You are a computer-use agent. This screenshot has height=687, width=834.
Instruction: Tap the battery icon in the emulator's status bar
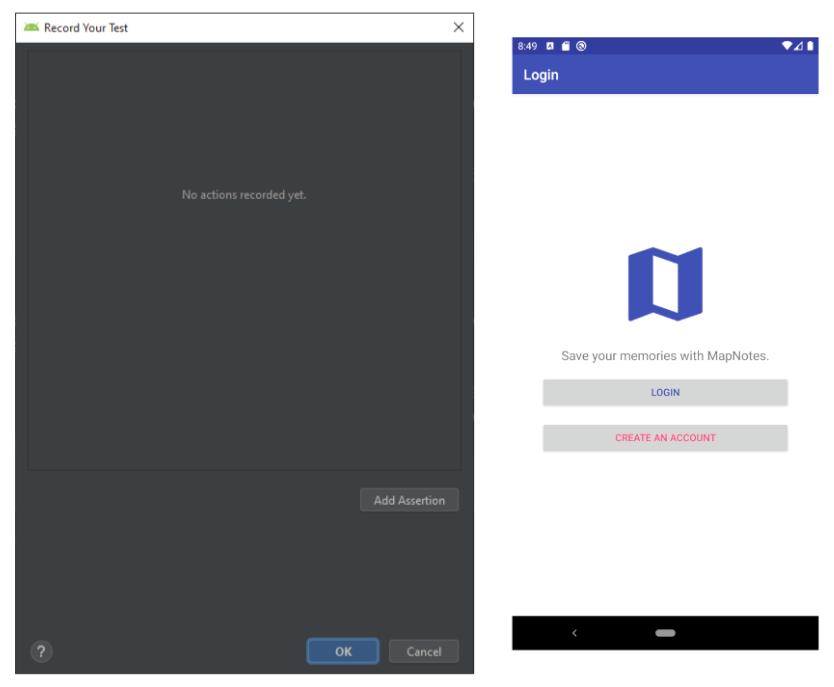click(x=810, y=46)
